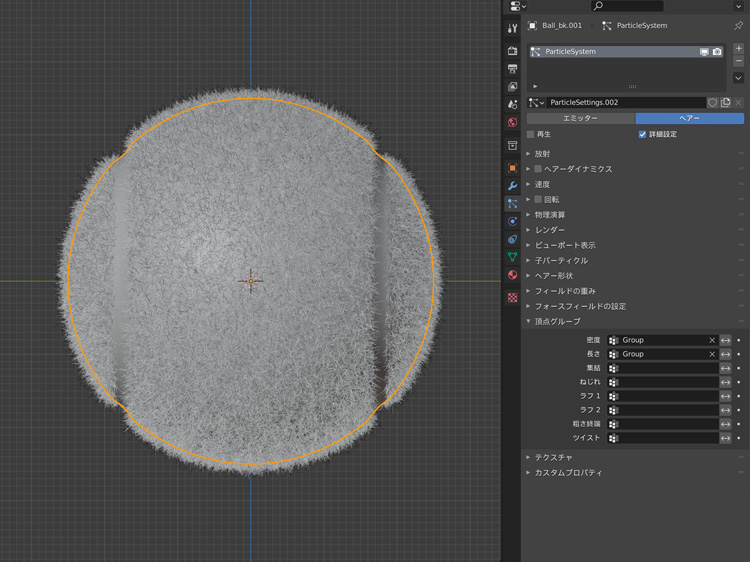Enable the 再生 checkbox
The image size is (750, 562).
pyautogui.click(x=531, y=134)
